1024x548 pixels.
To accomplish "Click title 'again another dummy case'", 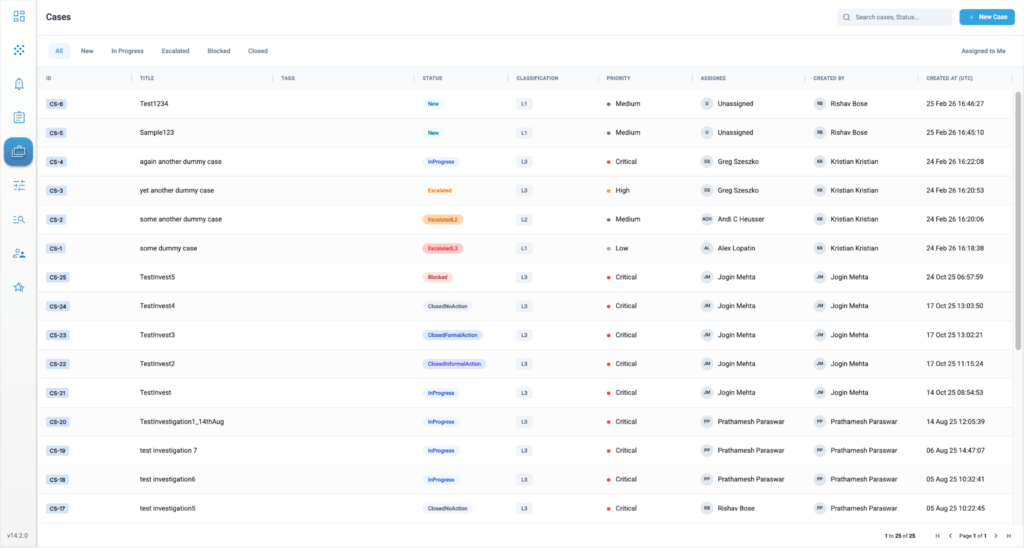I will pyautogui.click(x=181, y=161).
